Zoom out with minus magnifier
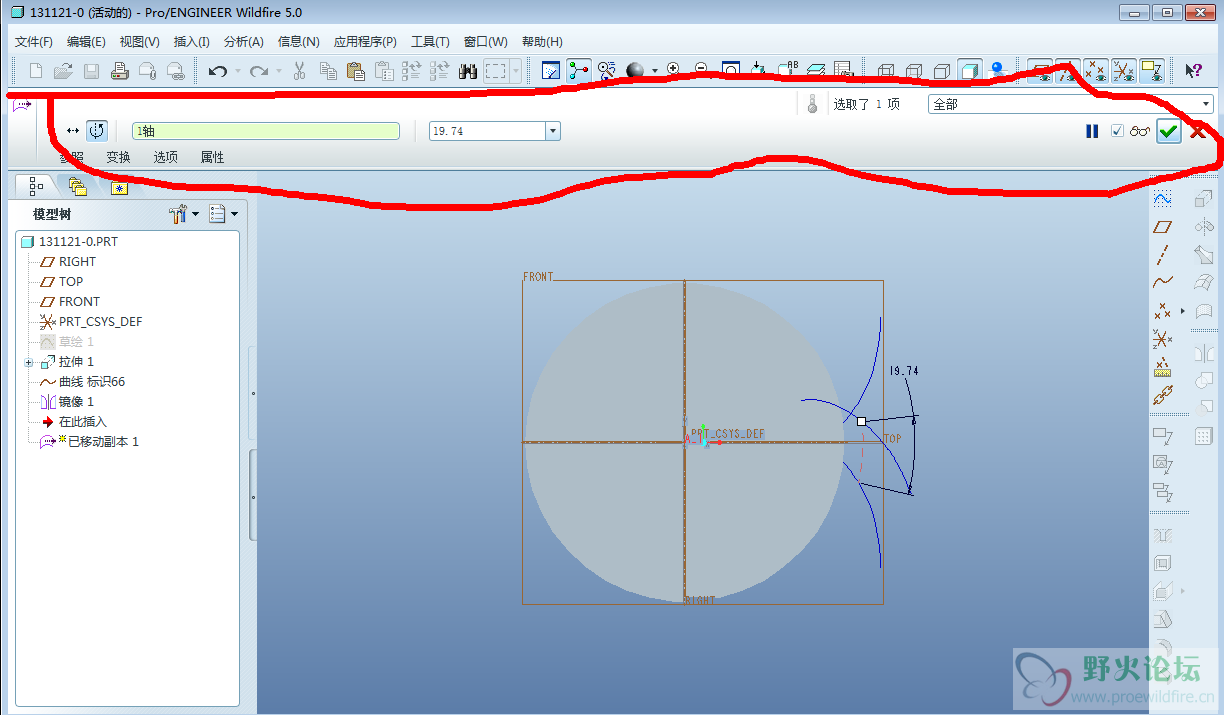Viewport: 1224px width, 715px height. (x=701, y=69)
